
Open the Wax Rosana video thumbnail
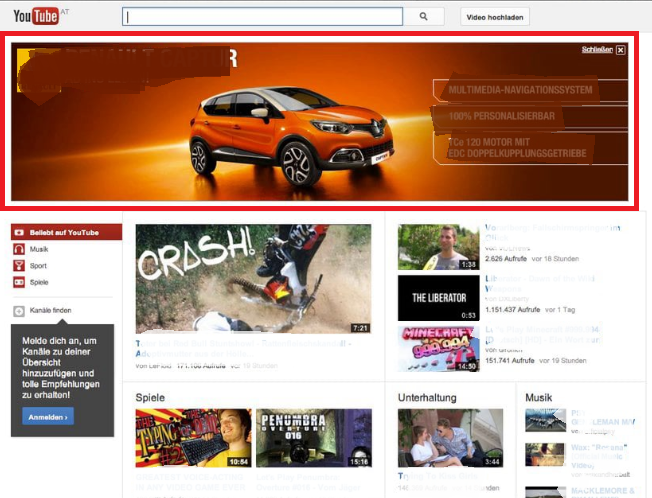pos(545,454)
